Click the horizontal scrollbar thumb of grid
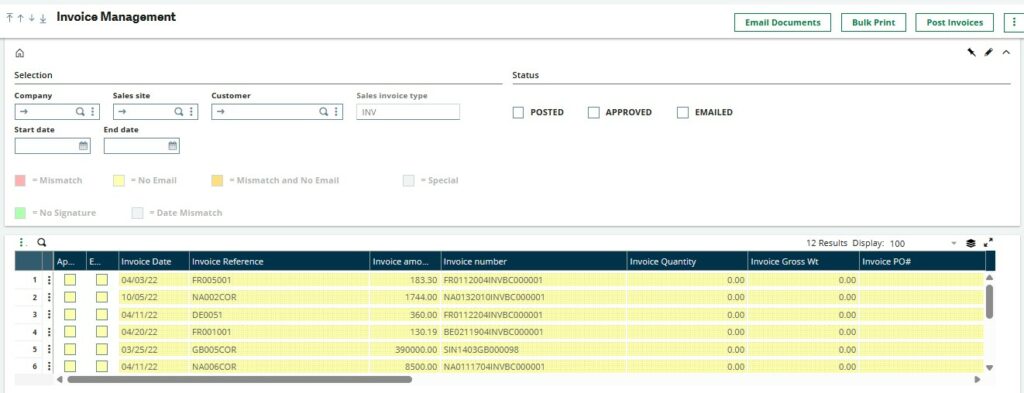 pos(239,379)
